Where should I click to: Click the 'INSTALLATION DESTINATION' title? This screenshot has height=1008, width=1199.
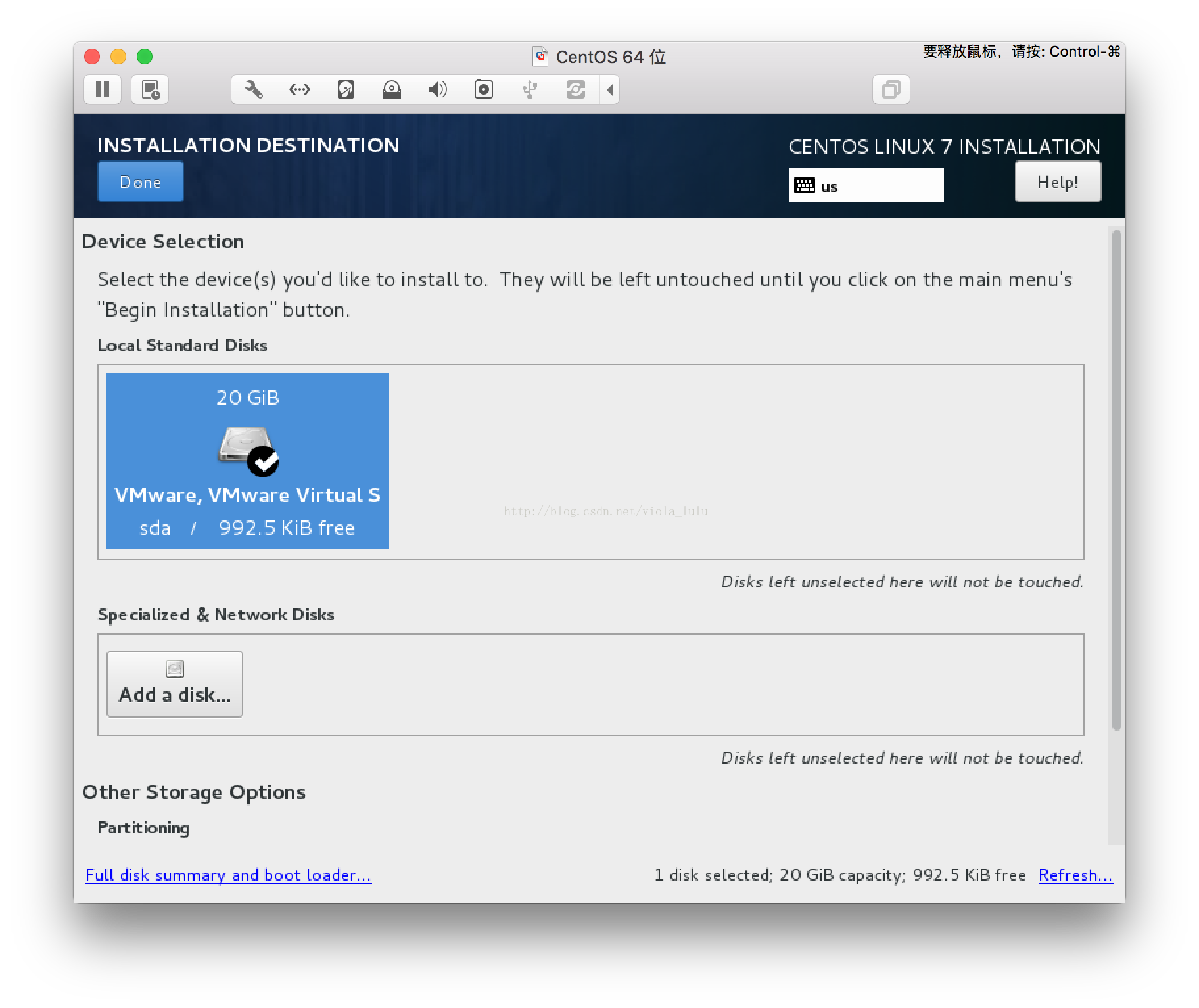tap(248, 145)
